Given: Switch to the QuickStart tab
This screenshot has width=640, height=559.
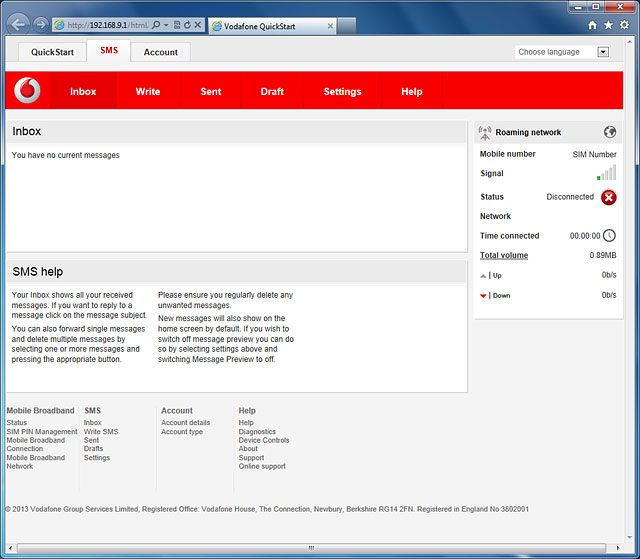Looking at the screenshot, I should 52,52.
